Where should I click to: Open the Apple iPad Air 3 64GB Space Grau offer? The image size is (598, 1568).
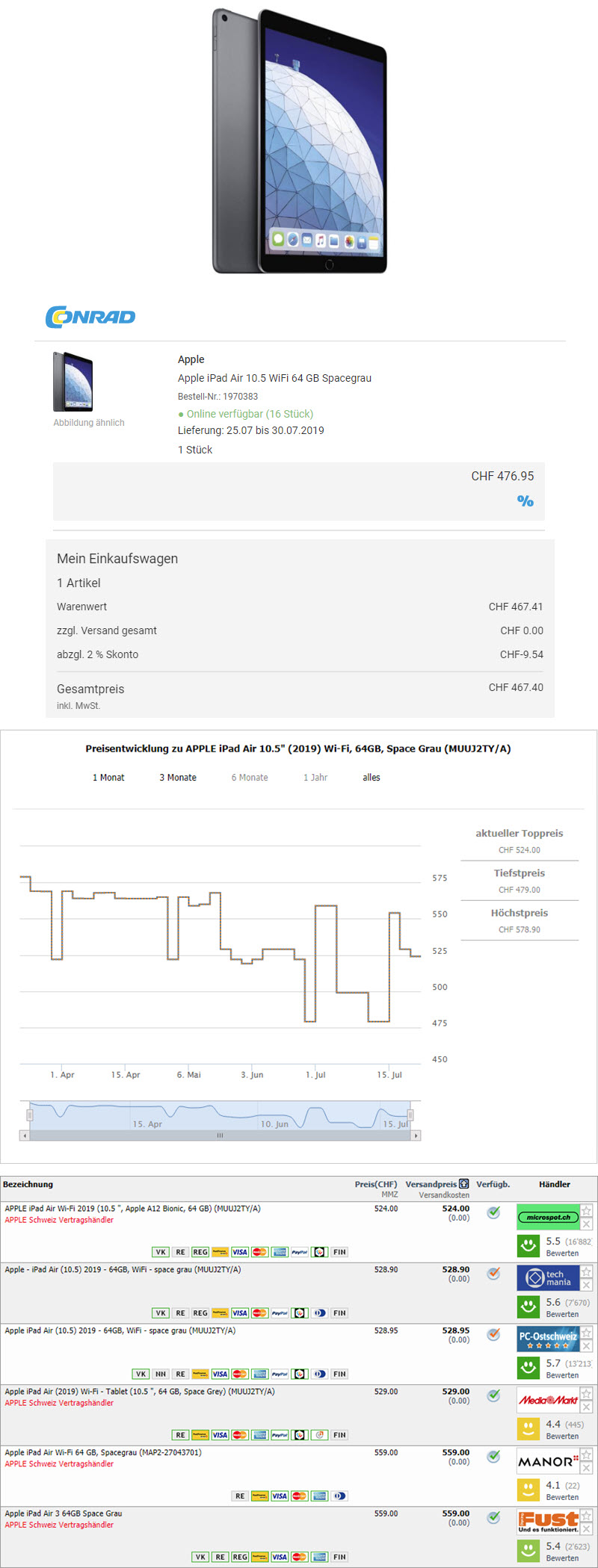[x=64, y=1513]
